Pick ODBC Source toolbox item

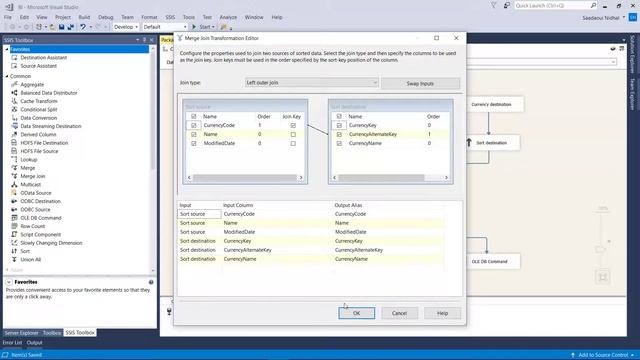[x=35, y=209]
